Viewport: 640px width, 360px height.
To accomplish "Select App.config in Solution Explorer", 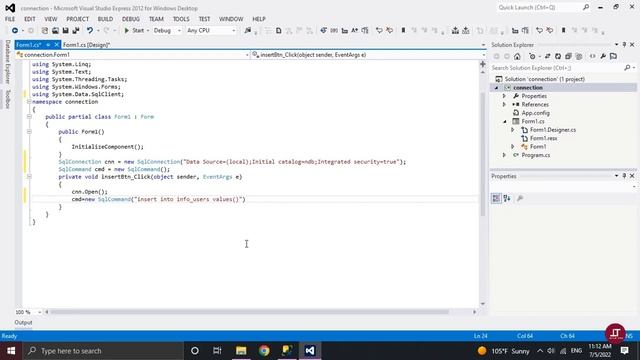I will point(536,113).
